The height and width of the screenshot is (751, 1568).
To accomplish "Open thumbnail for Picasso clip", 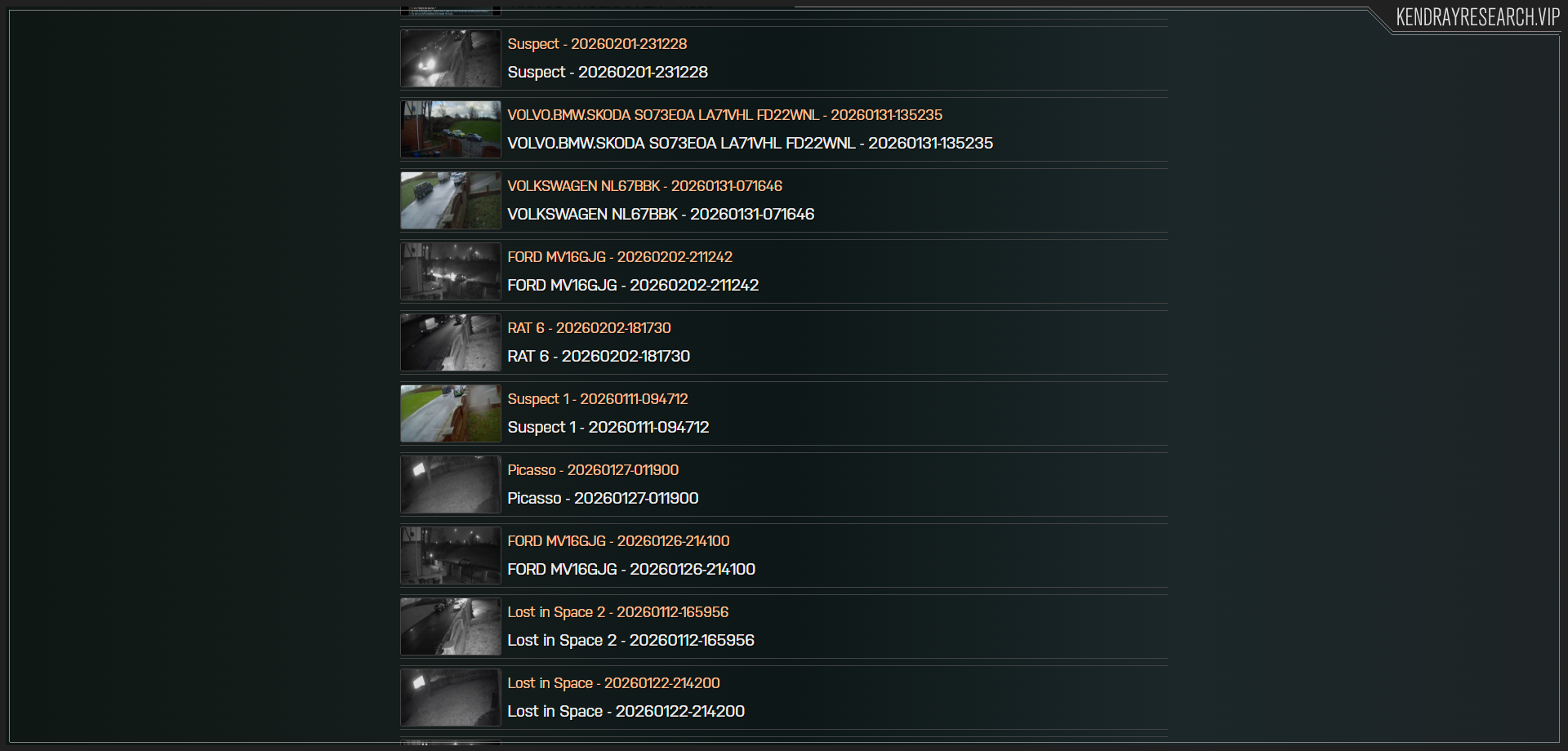I will point(451,485).
